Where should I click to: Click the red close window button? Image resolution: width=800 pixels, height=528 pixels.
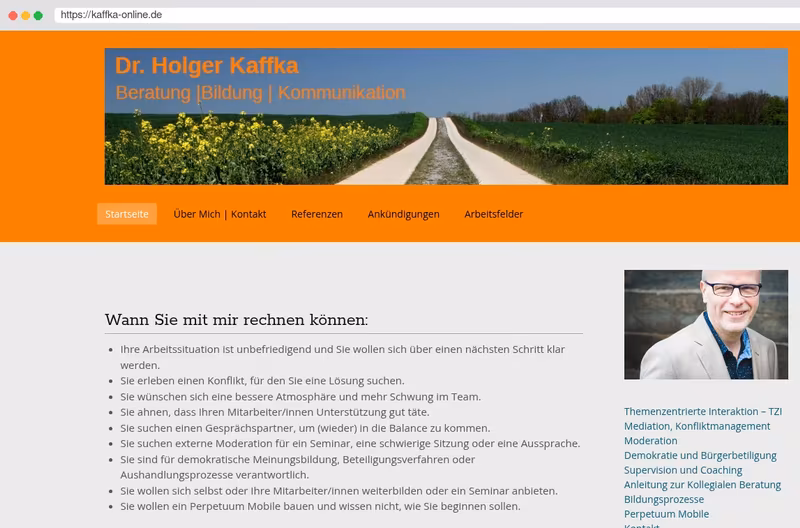click(13, 15)
